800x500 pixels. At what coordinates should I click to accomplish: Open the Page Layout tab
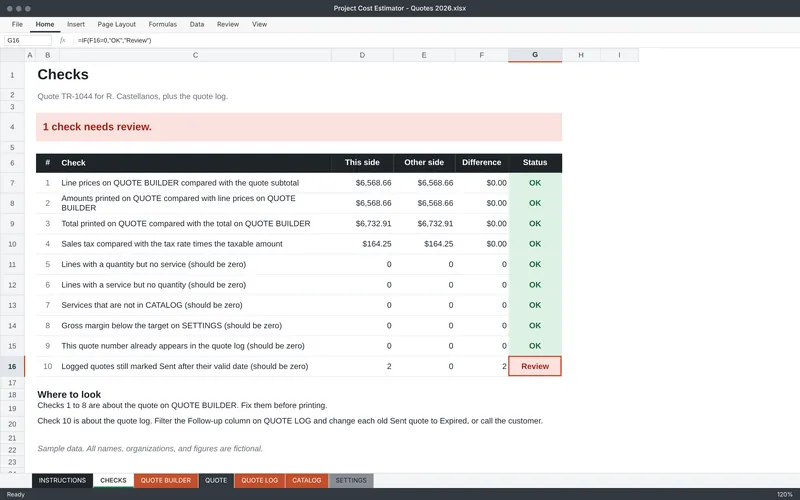tap(117, 24)
